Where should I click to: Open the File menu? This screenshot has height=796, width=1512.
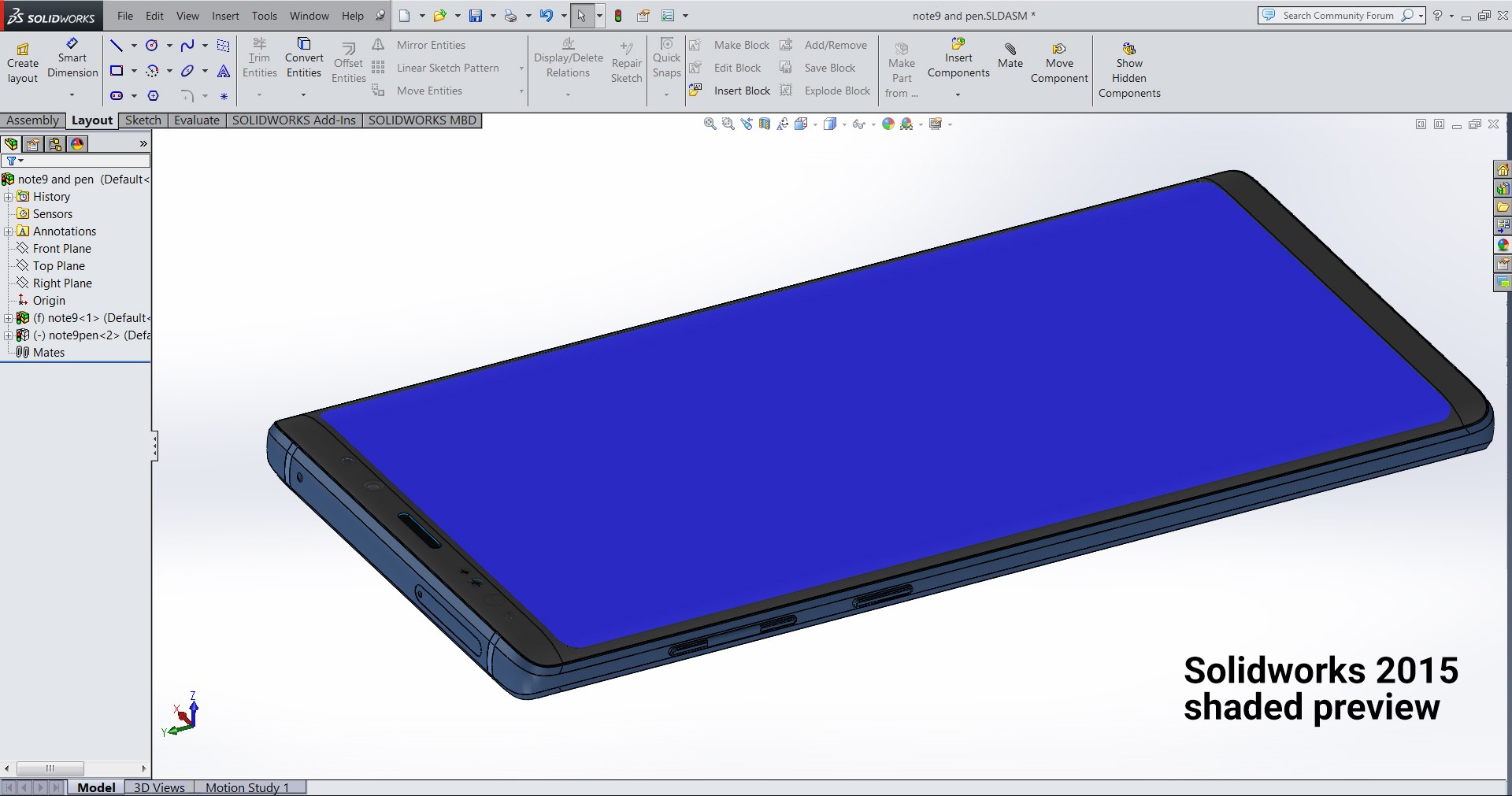click(125, 16)
